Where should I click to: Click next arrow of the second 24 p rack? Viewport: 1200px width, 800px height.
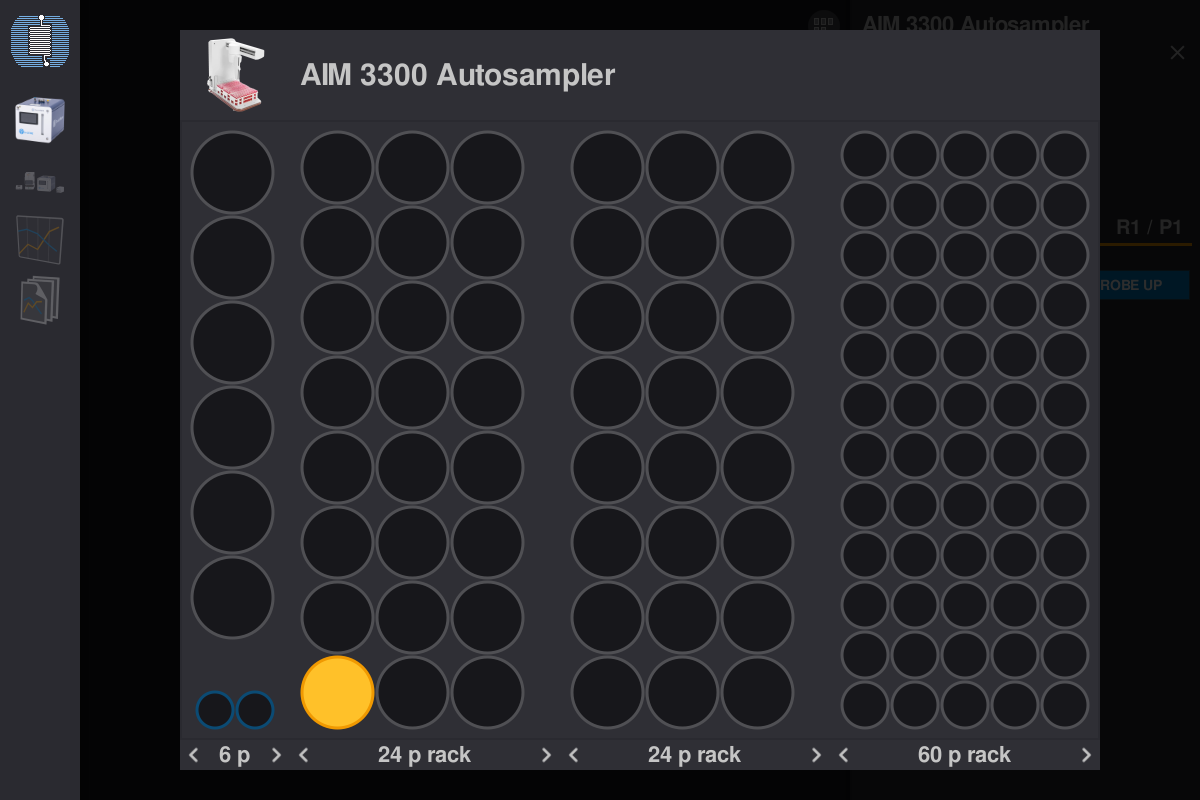[x=816, y=755]
